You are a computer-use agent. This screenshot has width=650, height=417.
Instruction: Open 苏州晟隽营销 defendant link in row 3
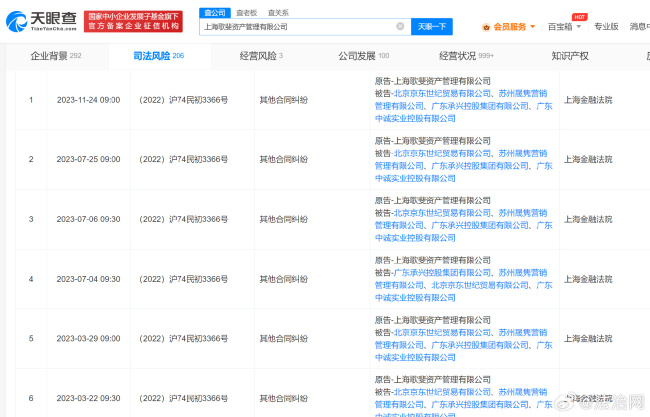[x=523, y=212]
